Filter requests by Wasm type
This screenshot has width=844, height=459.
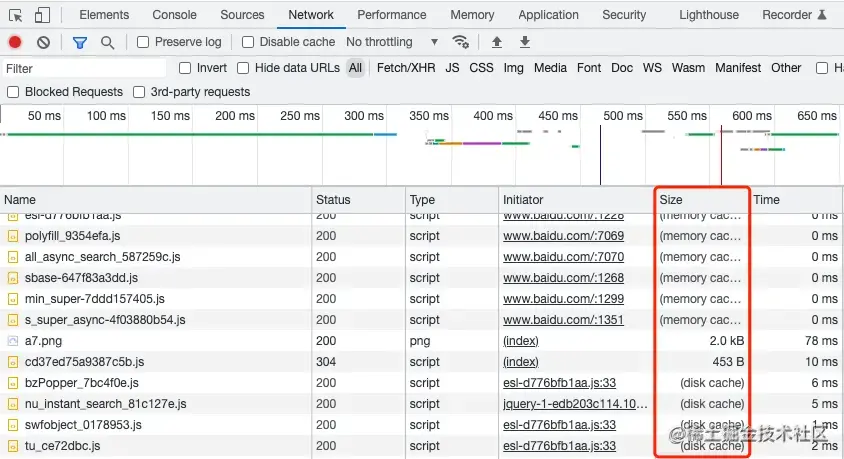coord(688,68)
